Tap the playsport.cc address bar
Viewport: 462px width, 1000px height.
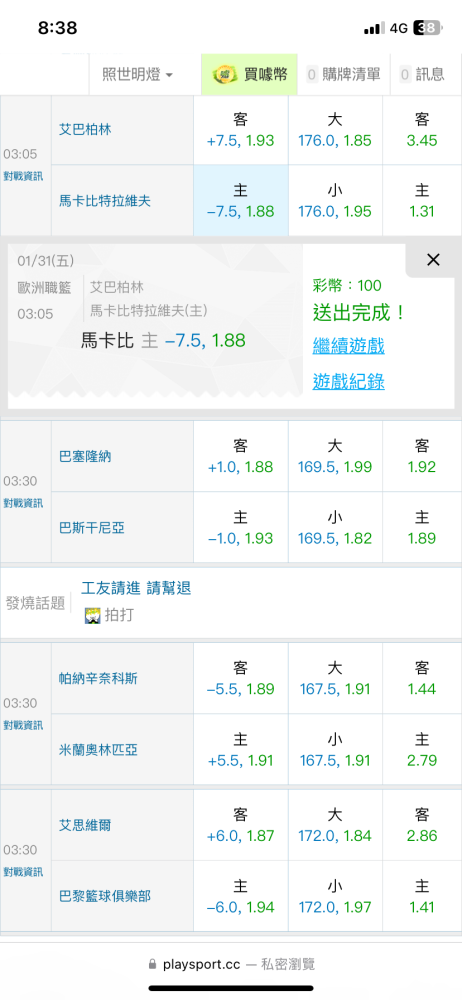tap(231, 964)
